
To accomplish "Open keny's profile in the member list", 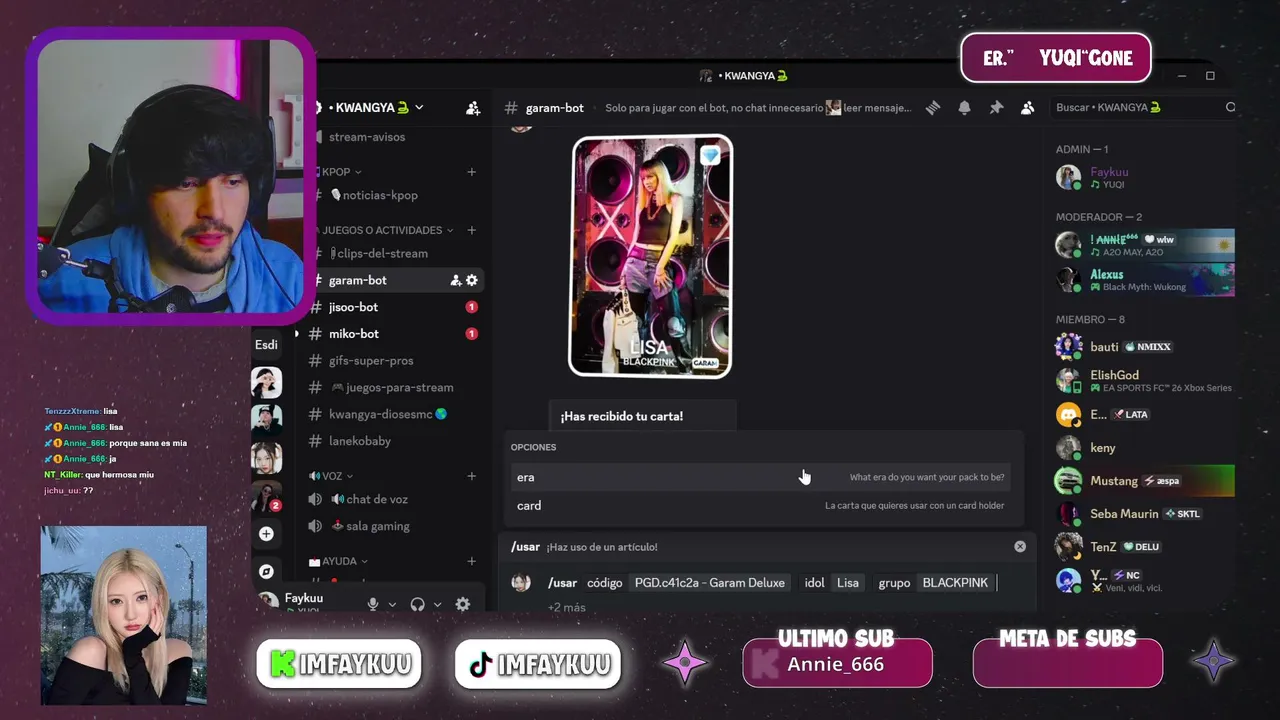I will click(1143, 448).
